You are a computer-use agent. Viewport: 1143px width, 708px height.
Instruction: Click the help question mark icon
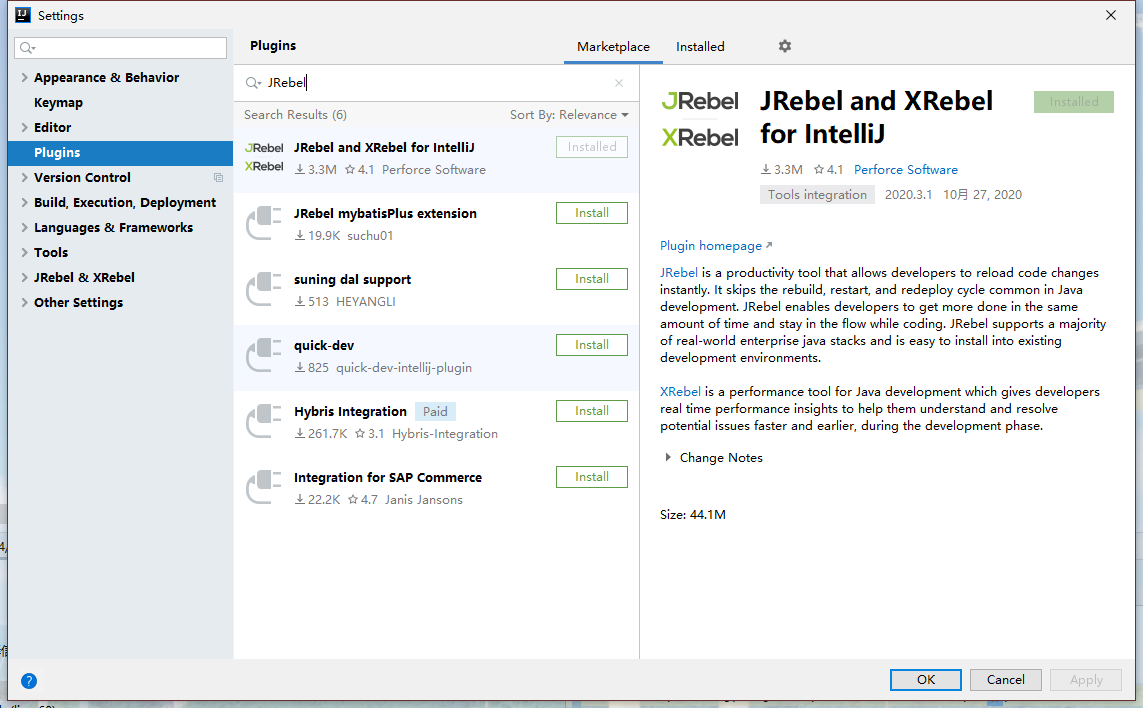(29, 681)
